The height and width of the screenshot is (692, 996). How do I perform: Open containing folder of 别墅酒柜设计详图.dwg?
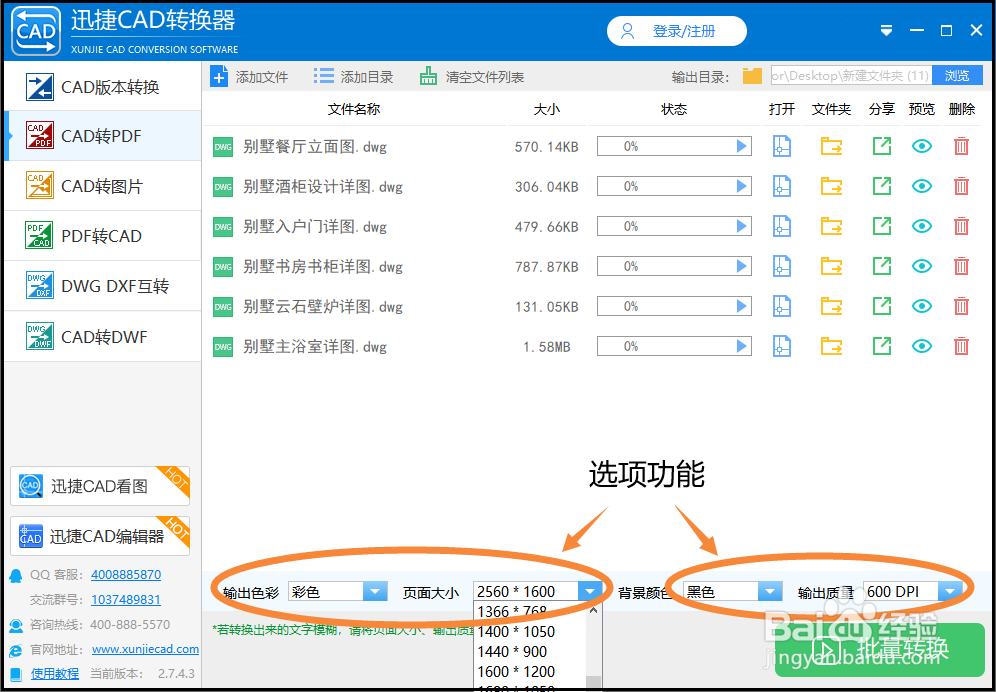[831, 186]
